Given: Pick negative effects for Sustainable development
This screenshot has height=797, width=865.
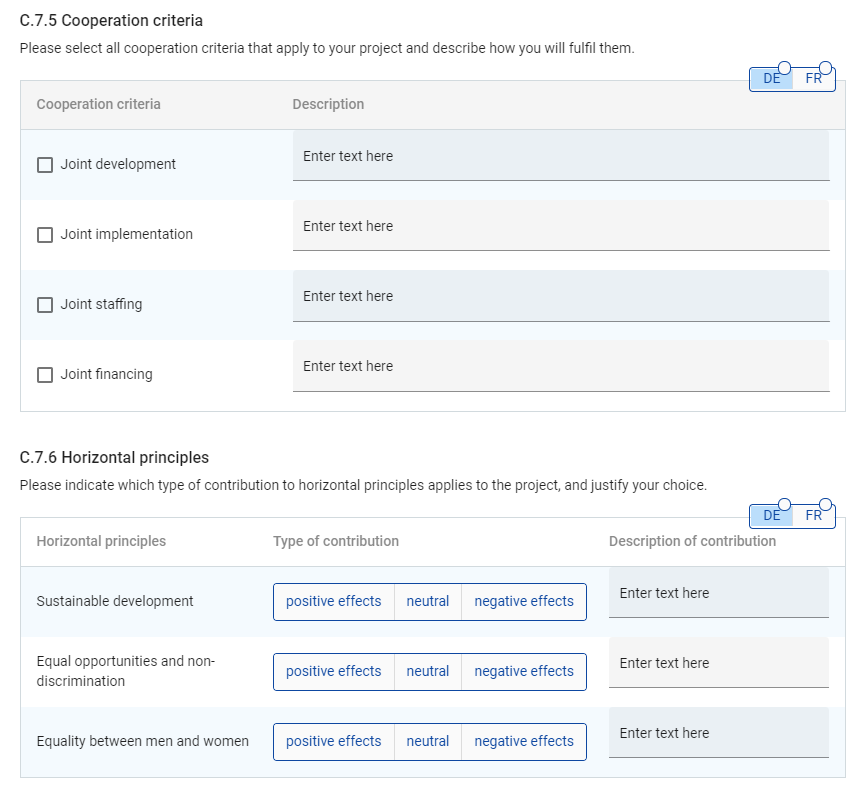Looking at the screenshot, I should (x=523, y=602).
